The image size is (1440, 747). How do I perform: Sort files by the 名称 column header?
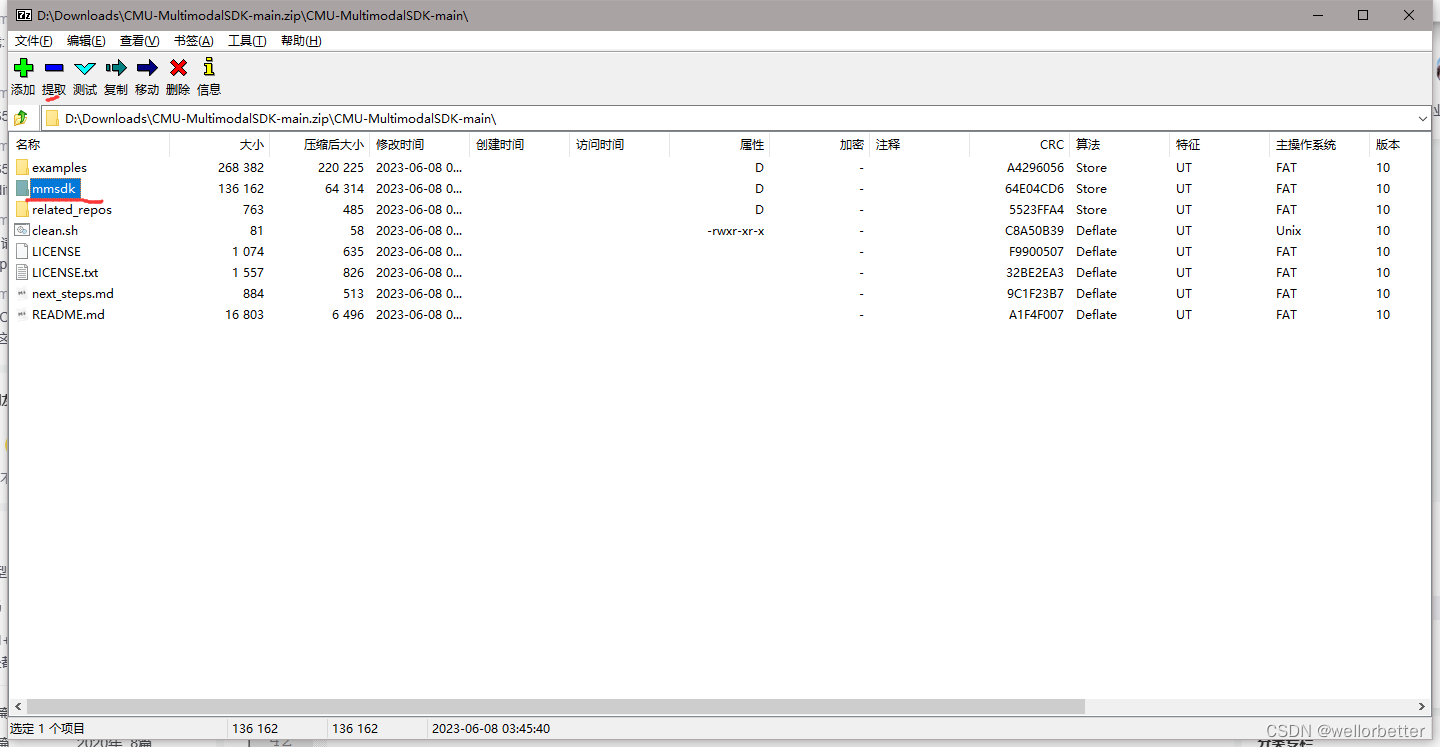(27, 144)
